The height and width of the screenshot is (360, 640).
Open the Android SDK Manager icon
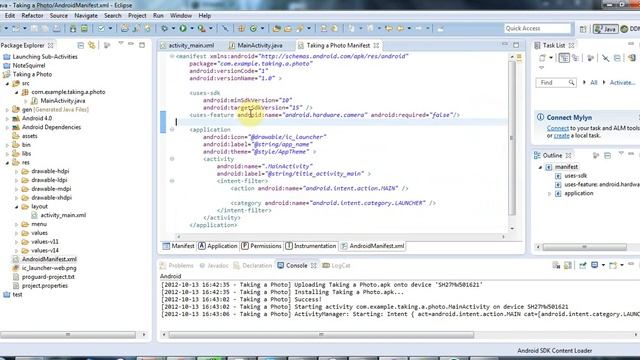click(x=73, y=29)
